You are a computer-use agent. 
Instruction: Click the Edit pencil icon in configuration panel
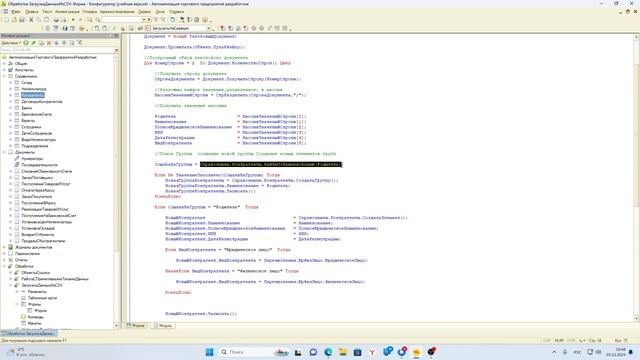[x=33, y=42]
